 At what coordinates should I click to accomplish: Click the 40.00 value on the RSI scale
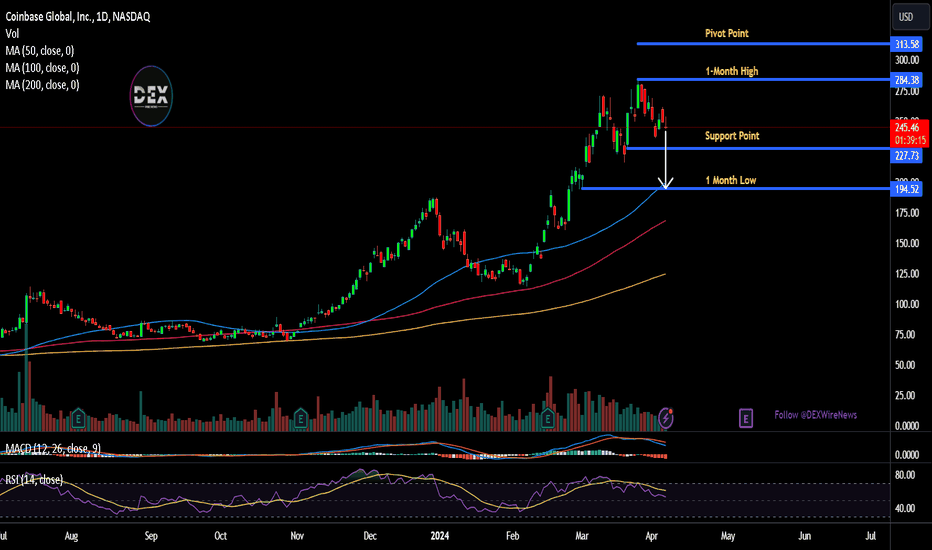[905, 508]
